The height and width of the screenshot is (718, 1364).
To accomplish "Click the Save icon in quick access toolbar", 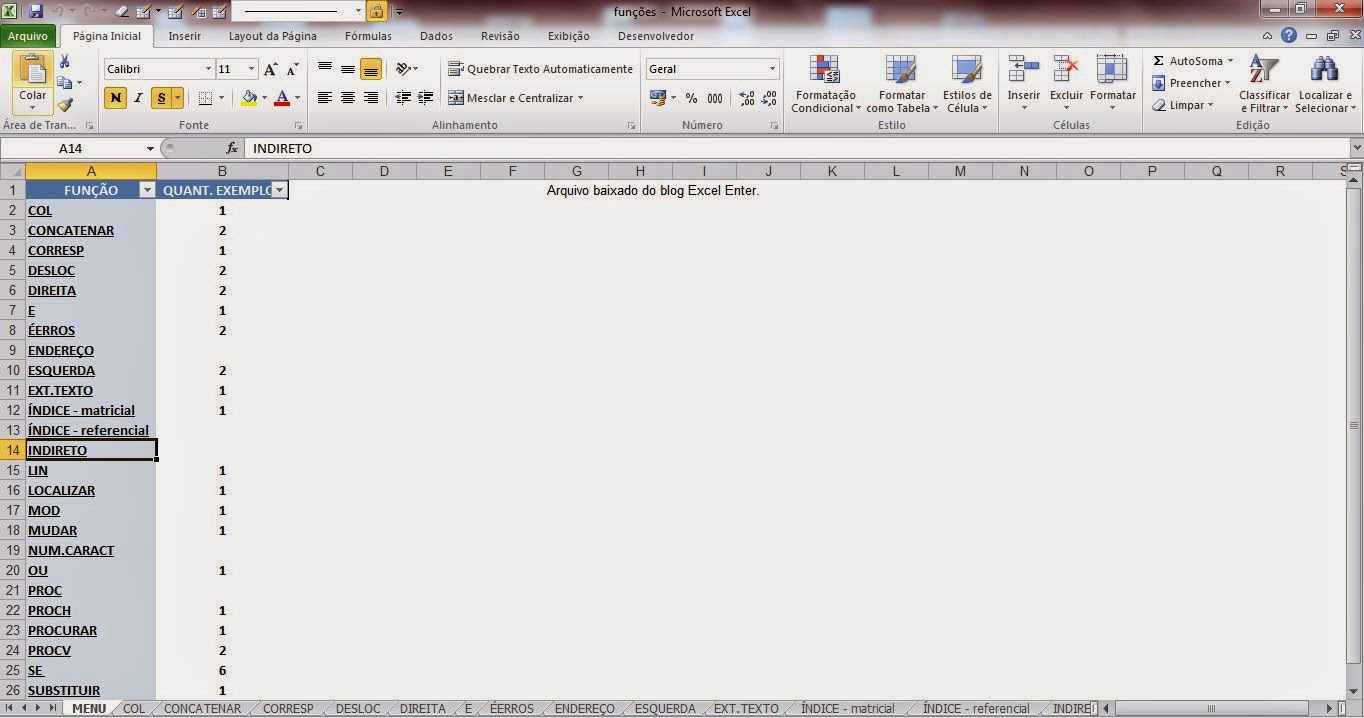I will tap(36, 12).
